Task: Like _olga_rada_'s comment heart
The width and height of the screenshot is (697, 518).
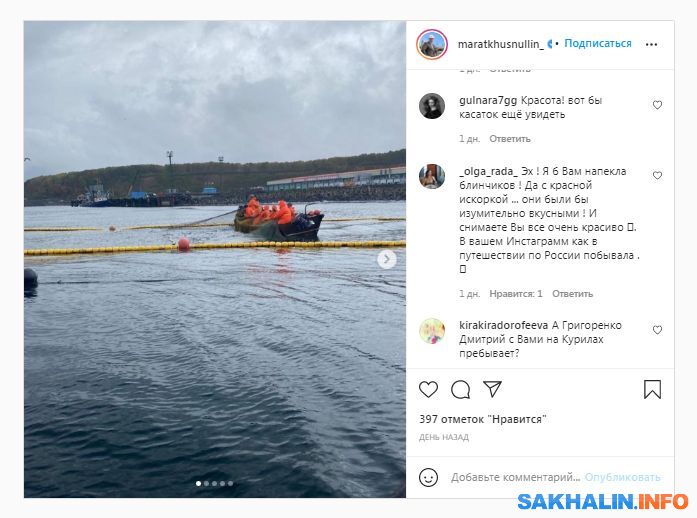Action: click(x=657, y=176)
